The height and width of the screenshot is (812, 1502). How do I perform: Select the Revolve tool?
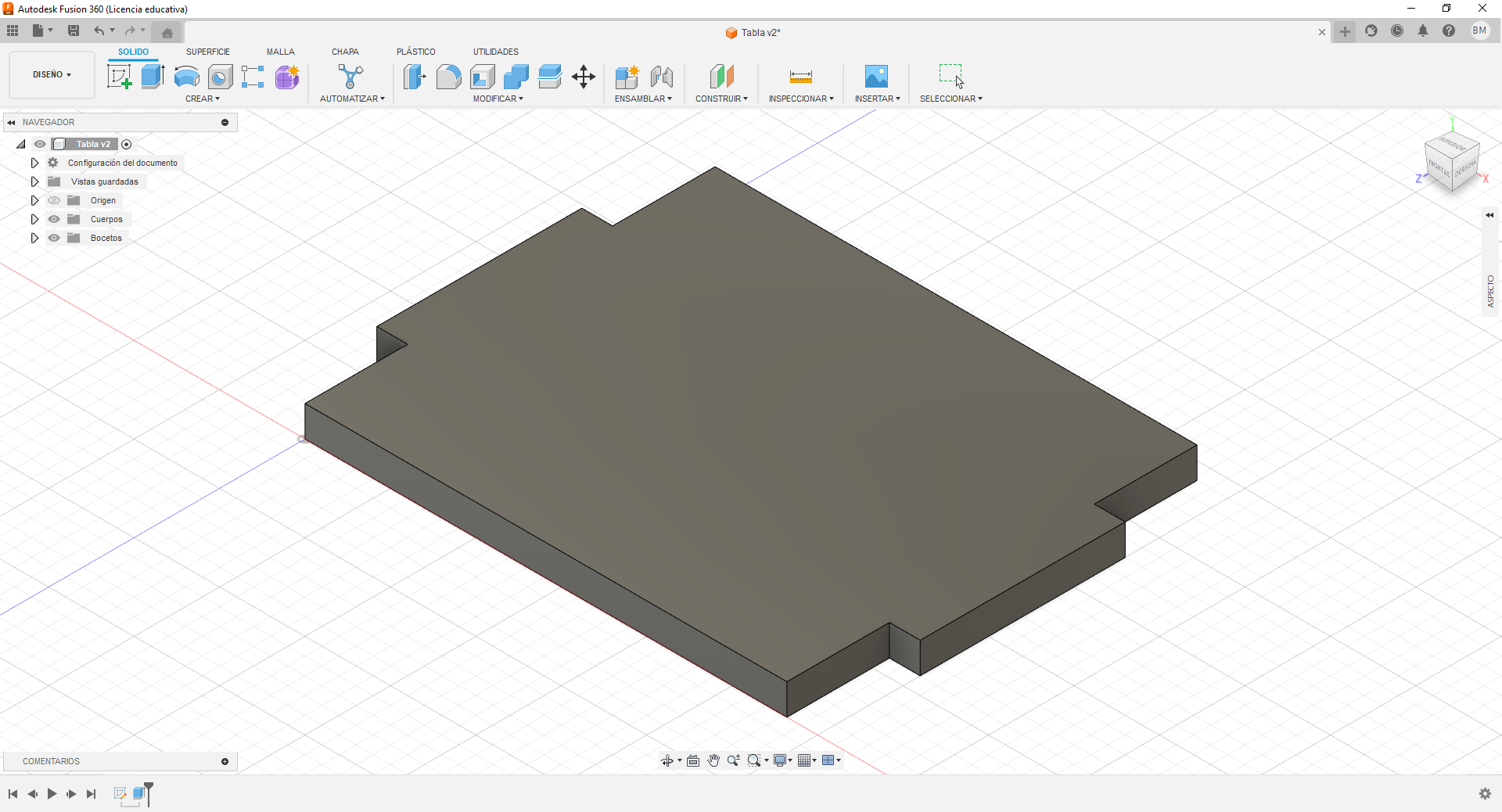tap(186, 77)
